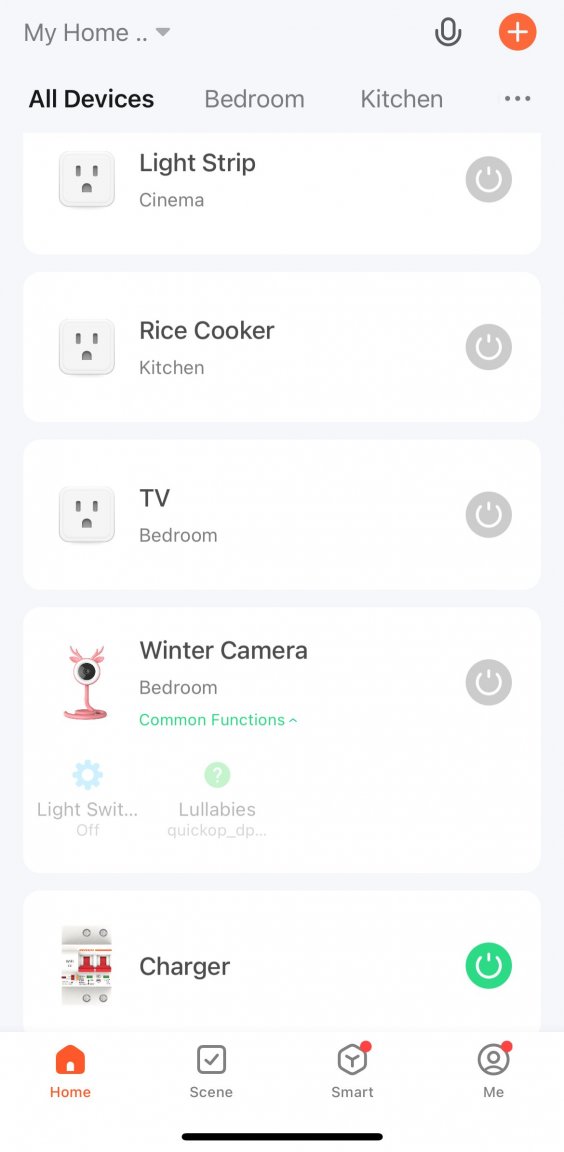
Task: Toggle the Rice Cooker power button
Action: (x=488, y=347)
